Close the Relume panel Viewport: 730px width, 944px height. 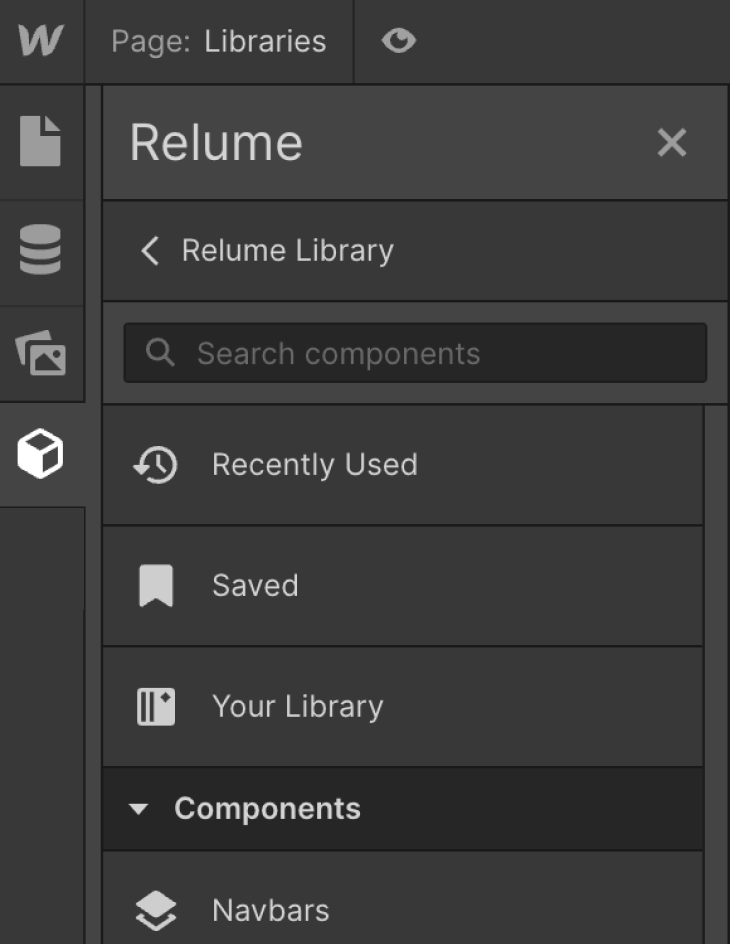(x=672, y=142)
